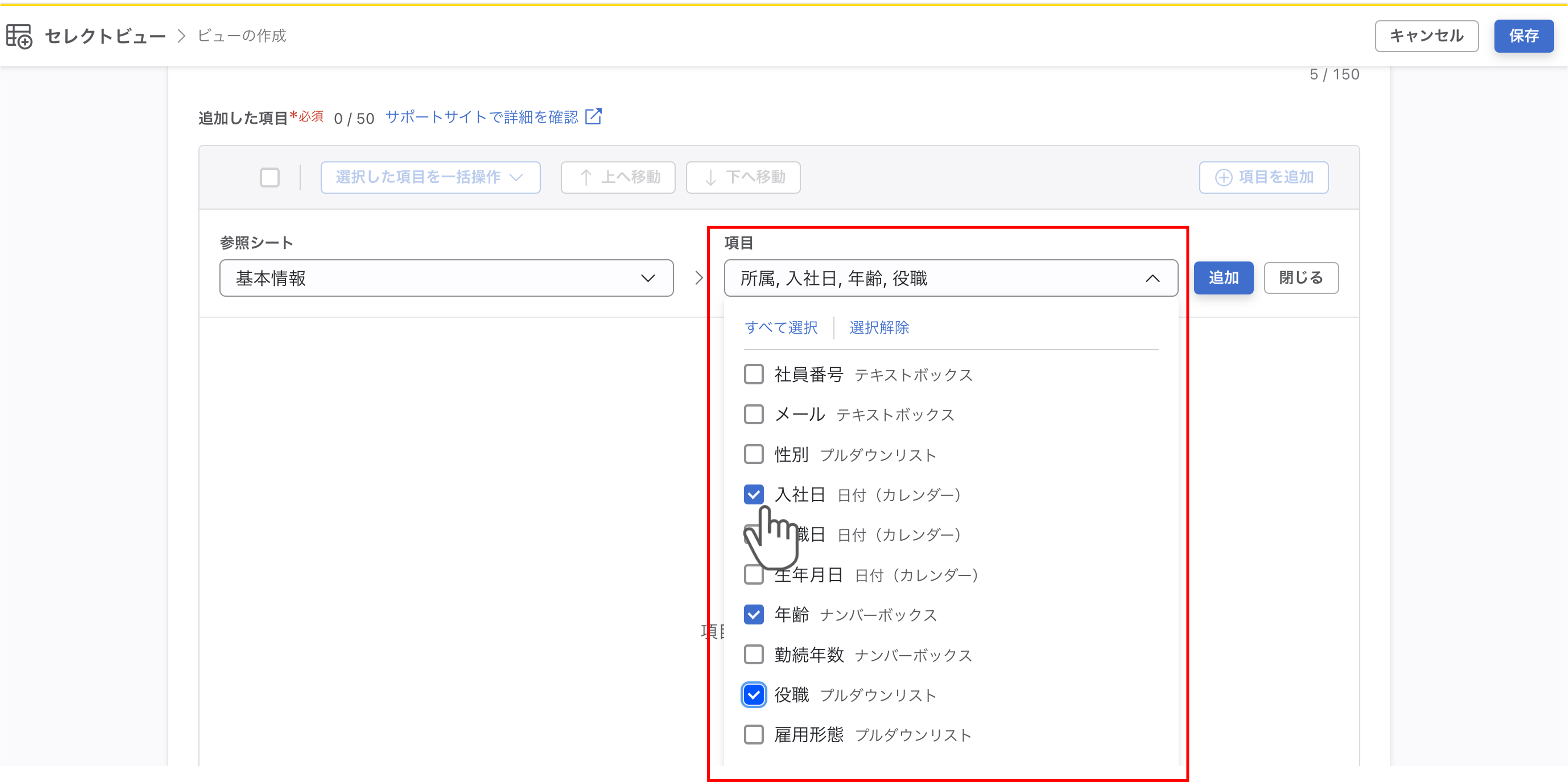Click the 保存 button
Image resolution: width=1568 pixels, height=782 pixels.
(x=1524, y=36)
